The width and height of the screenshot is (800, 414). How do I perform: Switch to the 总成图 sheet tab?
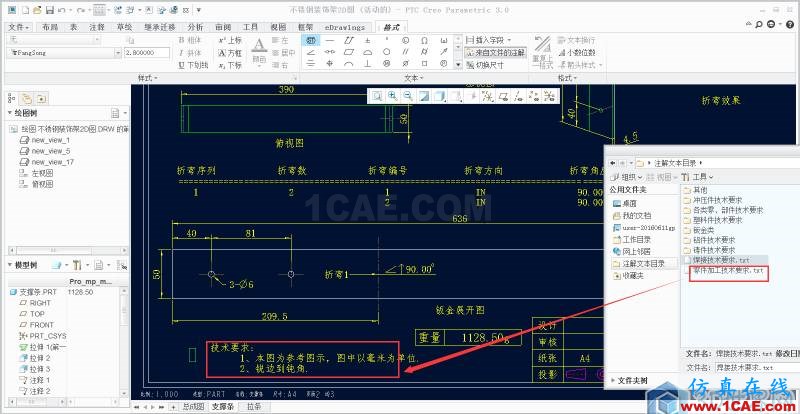coord(193,407)
